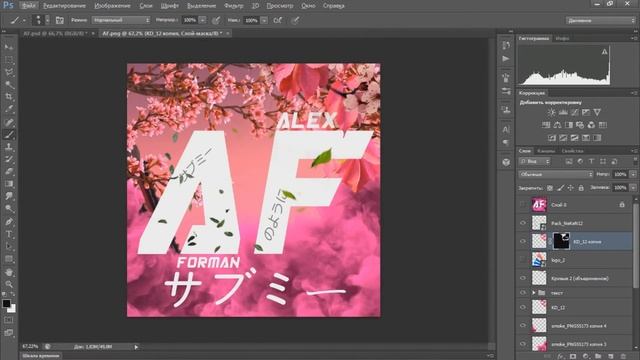Hide the Pack_Nataki12 layer
This screenshot has height=360, width=640.
[x=523, y=223]
